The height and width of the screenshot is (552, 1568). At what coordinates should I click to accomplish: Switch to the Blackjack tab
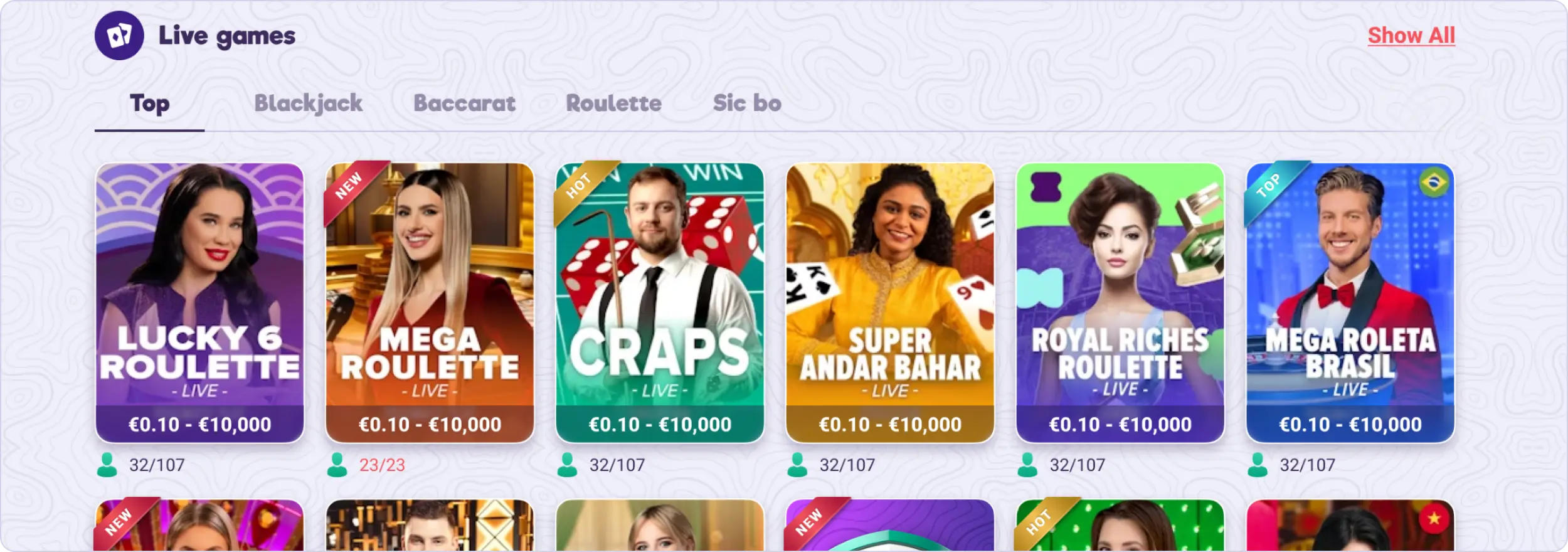pyautogui.click(x=308, y=103)
